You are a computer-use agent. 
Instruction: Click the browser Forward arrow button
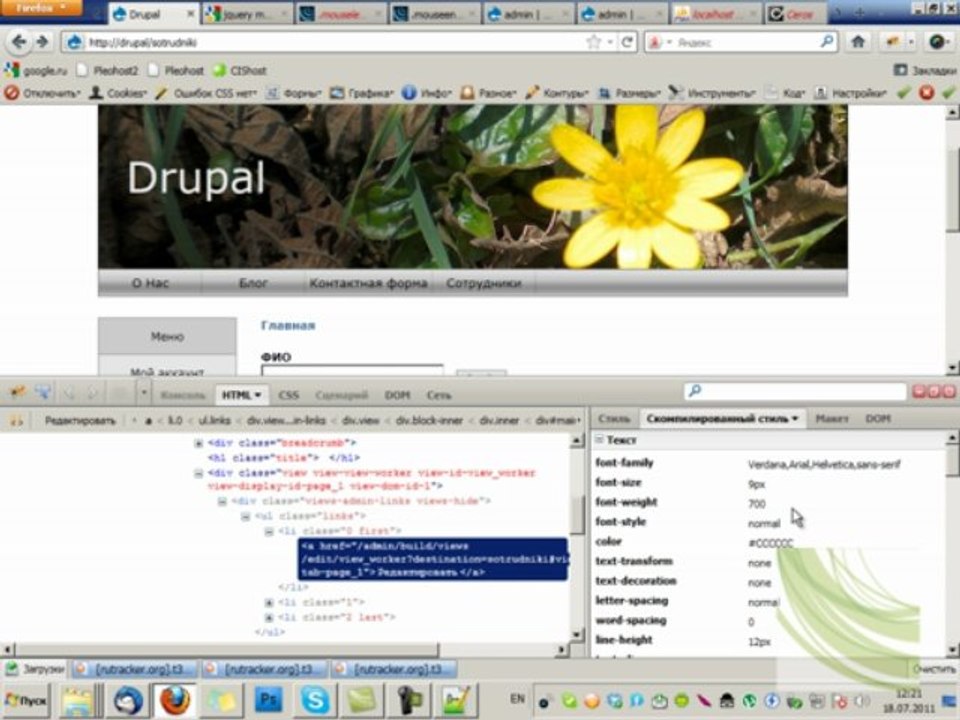(42, 42)
